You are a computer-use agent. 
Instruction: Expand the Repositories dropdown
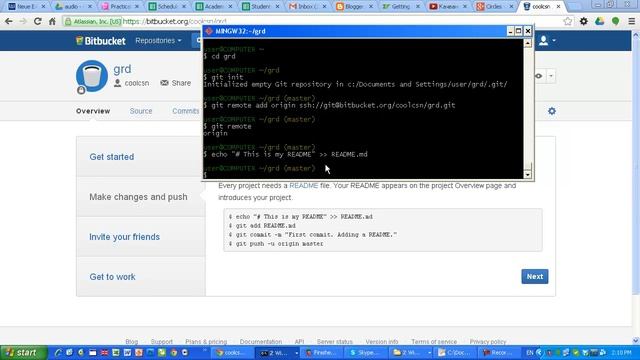point(158,40)
